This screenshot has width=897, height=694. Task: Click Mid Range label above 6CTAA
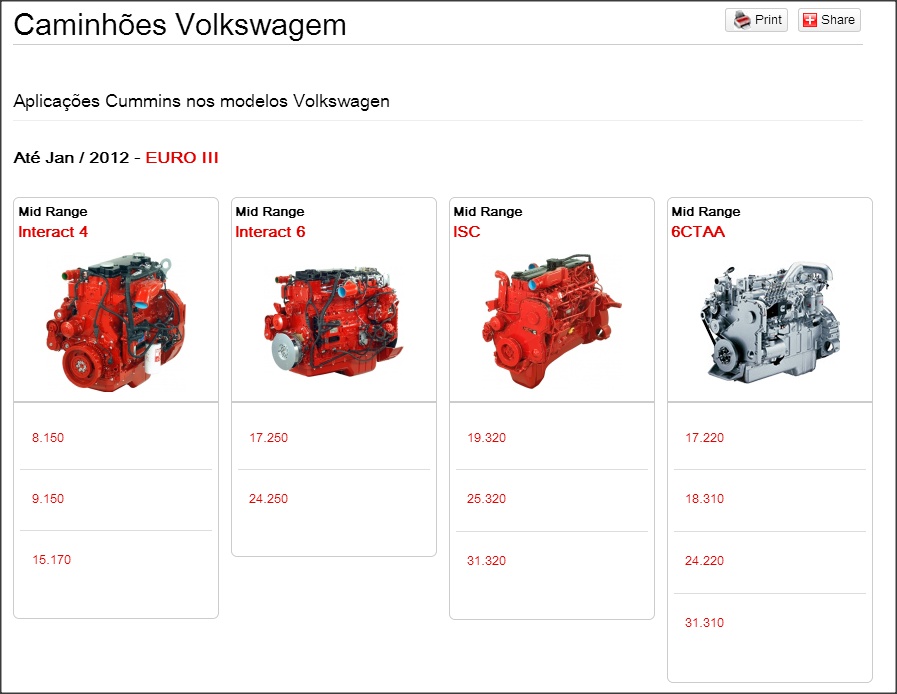tap(706, 212)
